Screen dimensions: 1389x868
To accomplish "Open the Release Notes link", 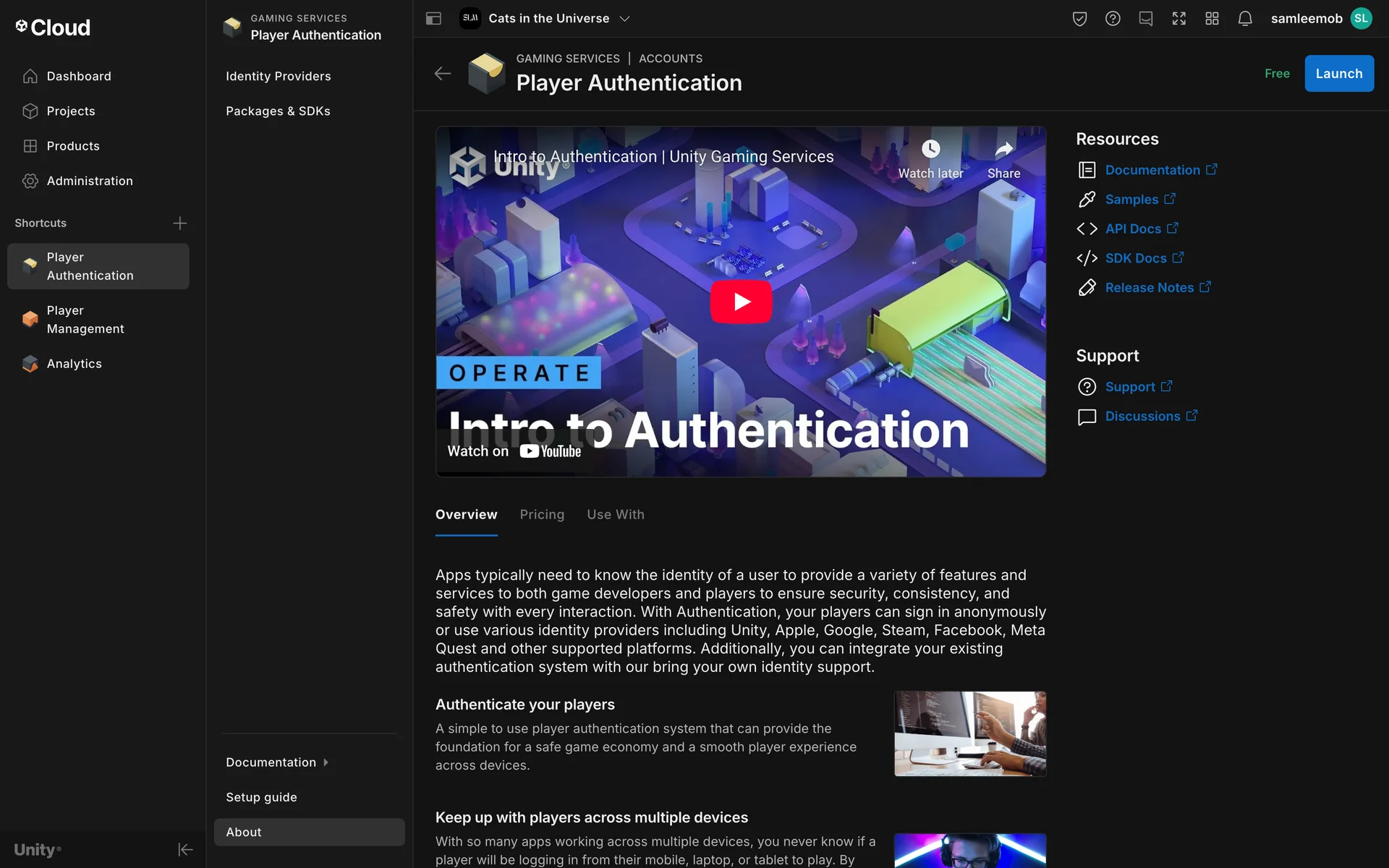I will 1150,288.
